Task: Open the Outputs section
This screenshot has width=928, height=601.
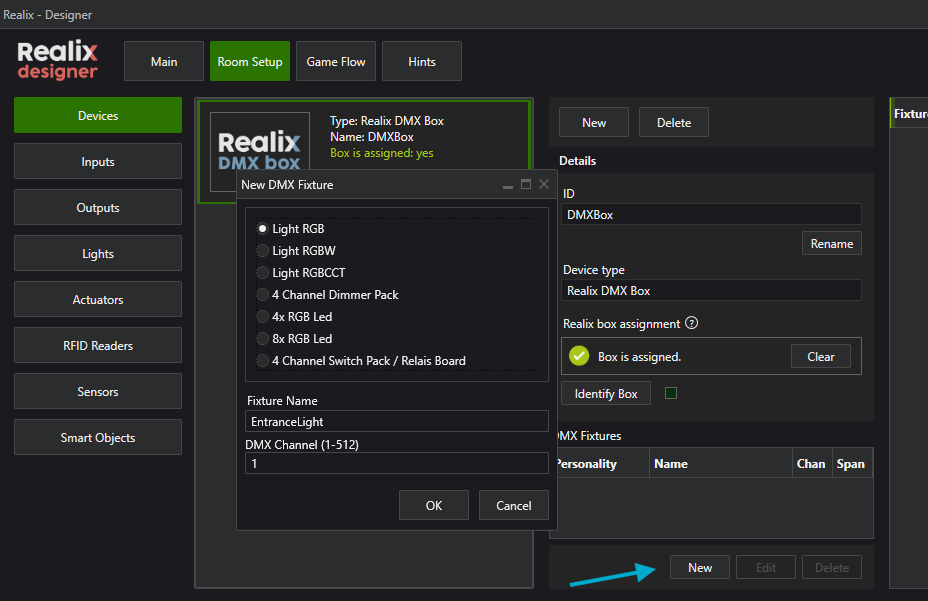Action: 98,207
